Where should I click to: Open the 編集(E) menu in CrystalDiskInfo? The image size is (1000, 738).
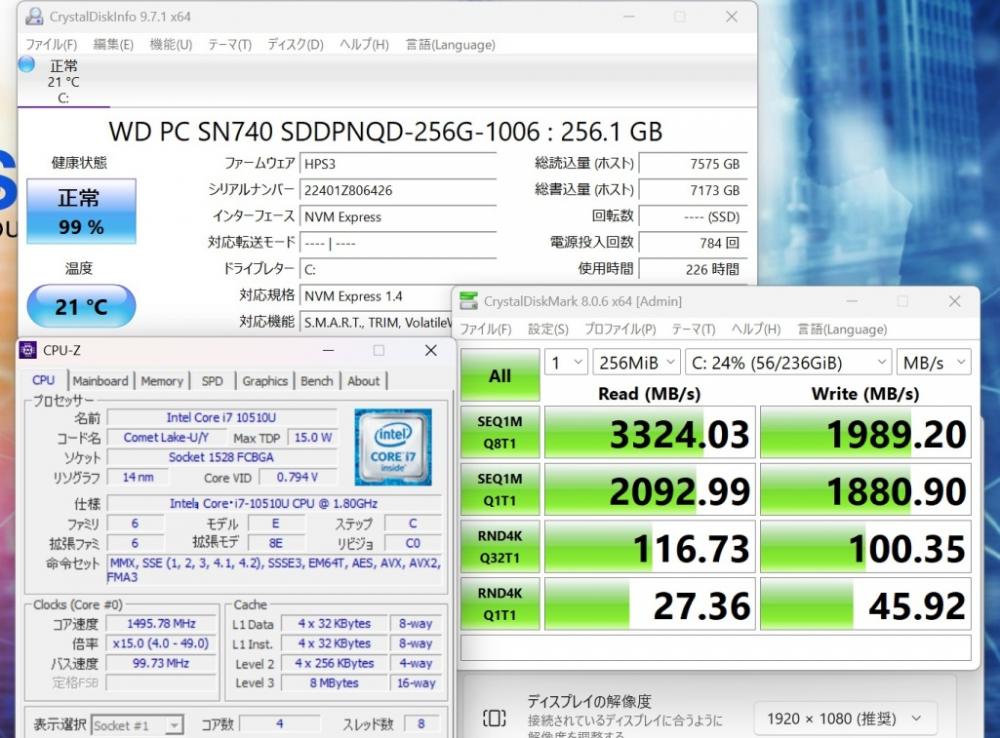113,45
